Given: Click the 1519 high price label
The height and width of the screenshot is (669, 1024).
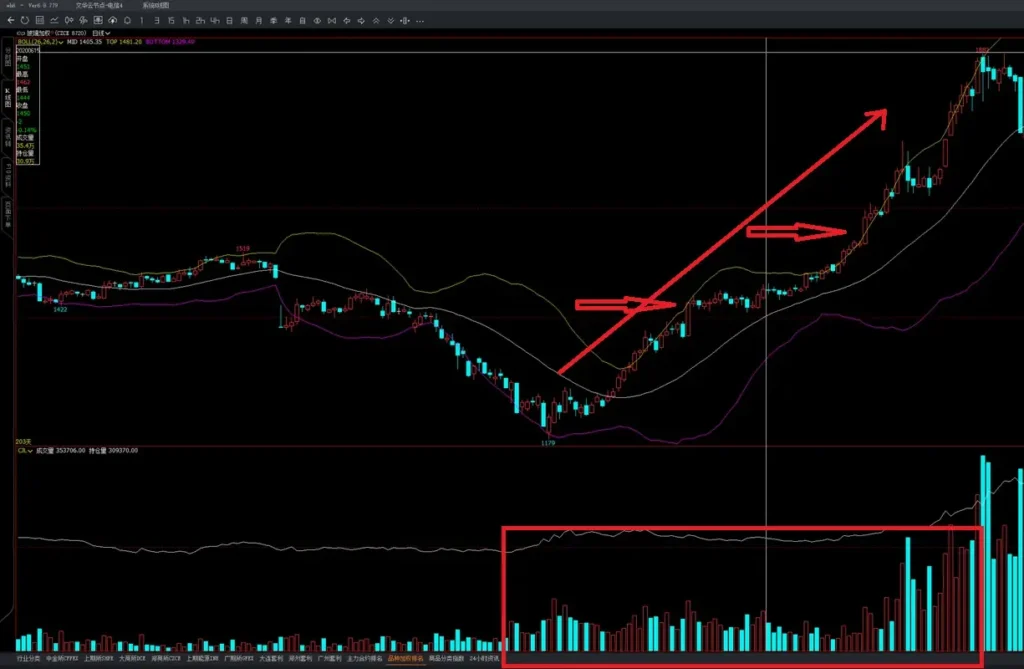Looking at the screenshot, I should (242, 249).
